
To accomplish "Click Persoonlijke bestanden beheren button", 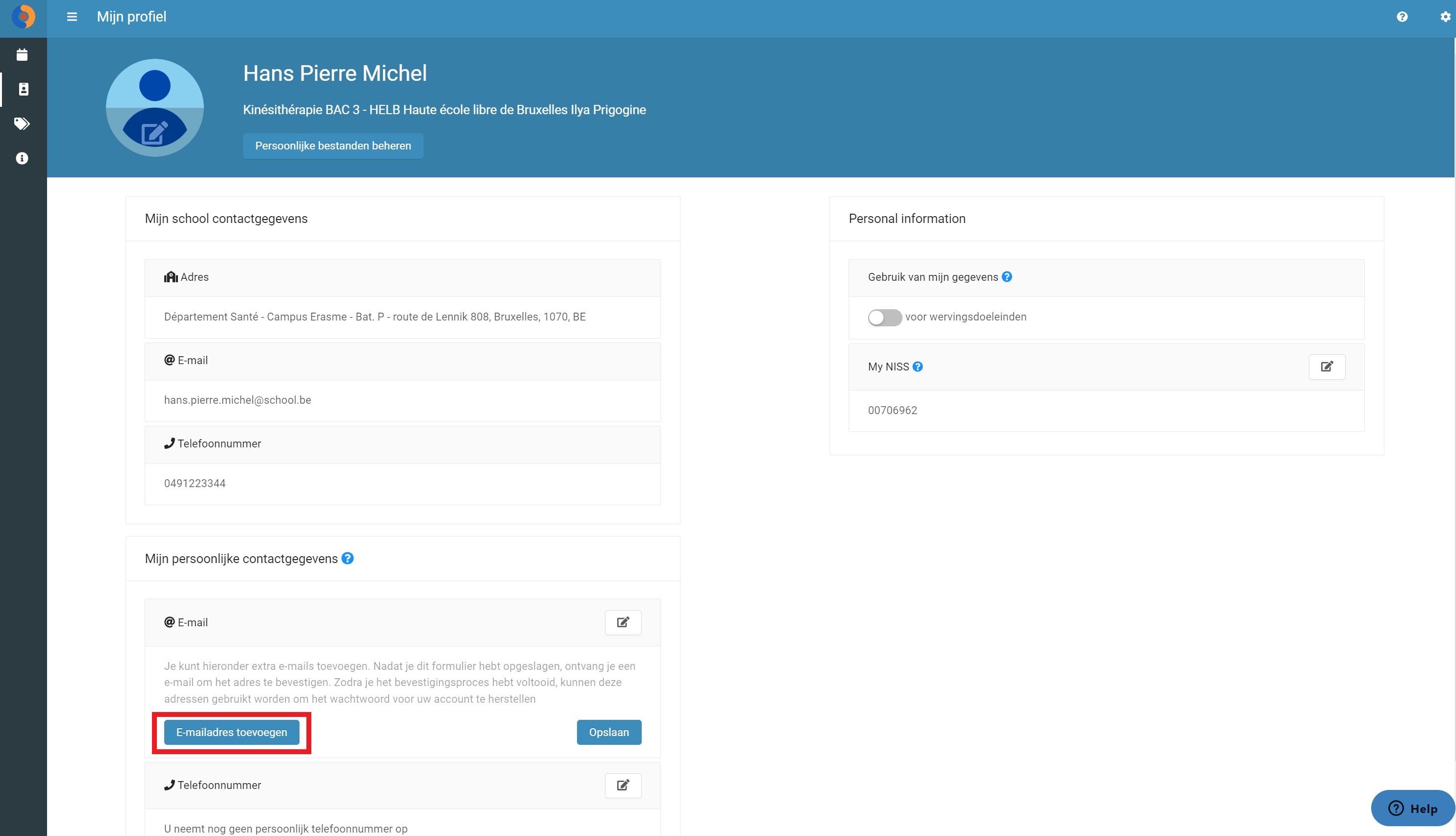I will click(333, 146).
